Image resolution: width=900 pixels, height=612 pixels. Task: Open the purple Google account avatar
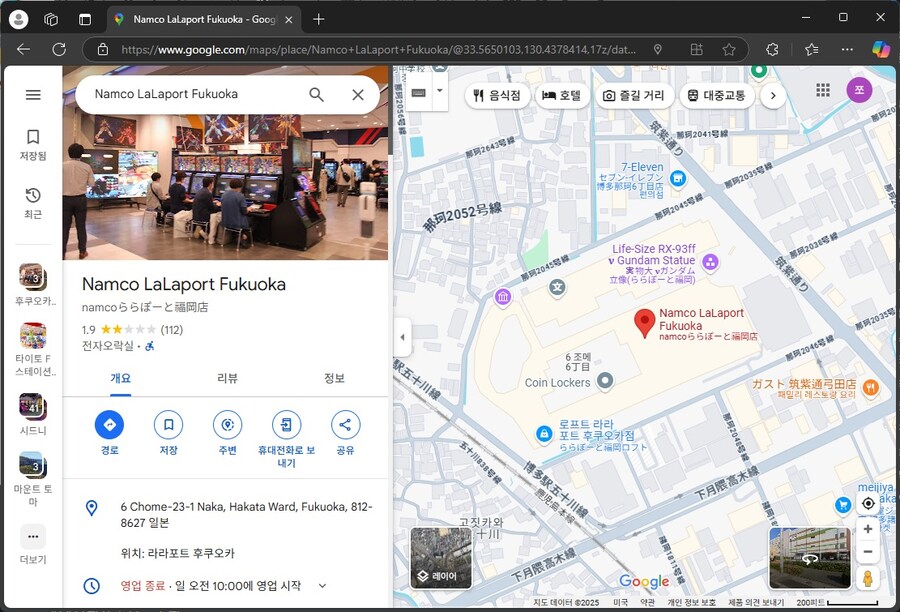pos(859,90)
